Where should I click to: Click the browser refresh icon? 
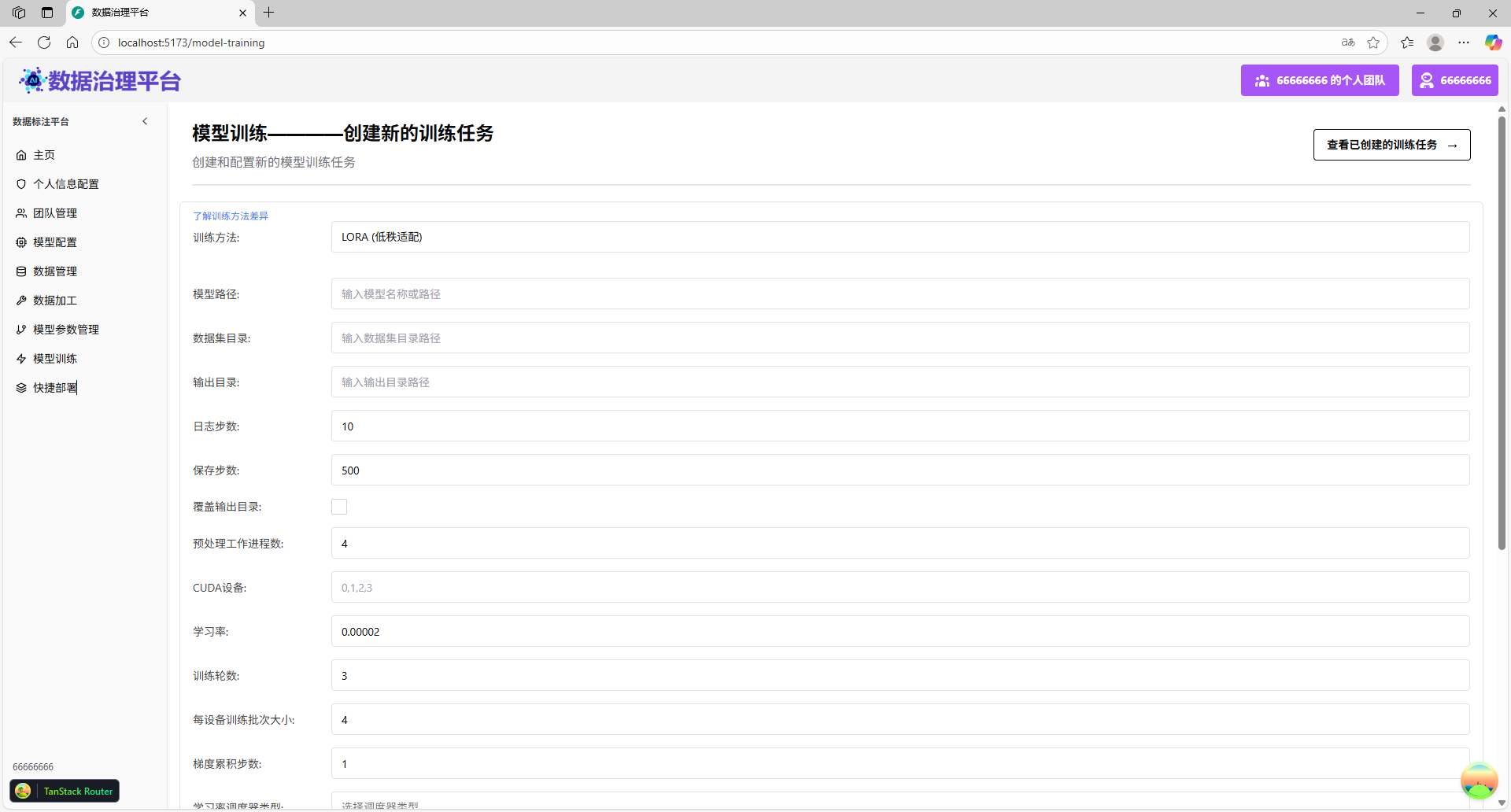click(x=44, y=42)
